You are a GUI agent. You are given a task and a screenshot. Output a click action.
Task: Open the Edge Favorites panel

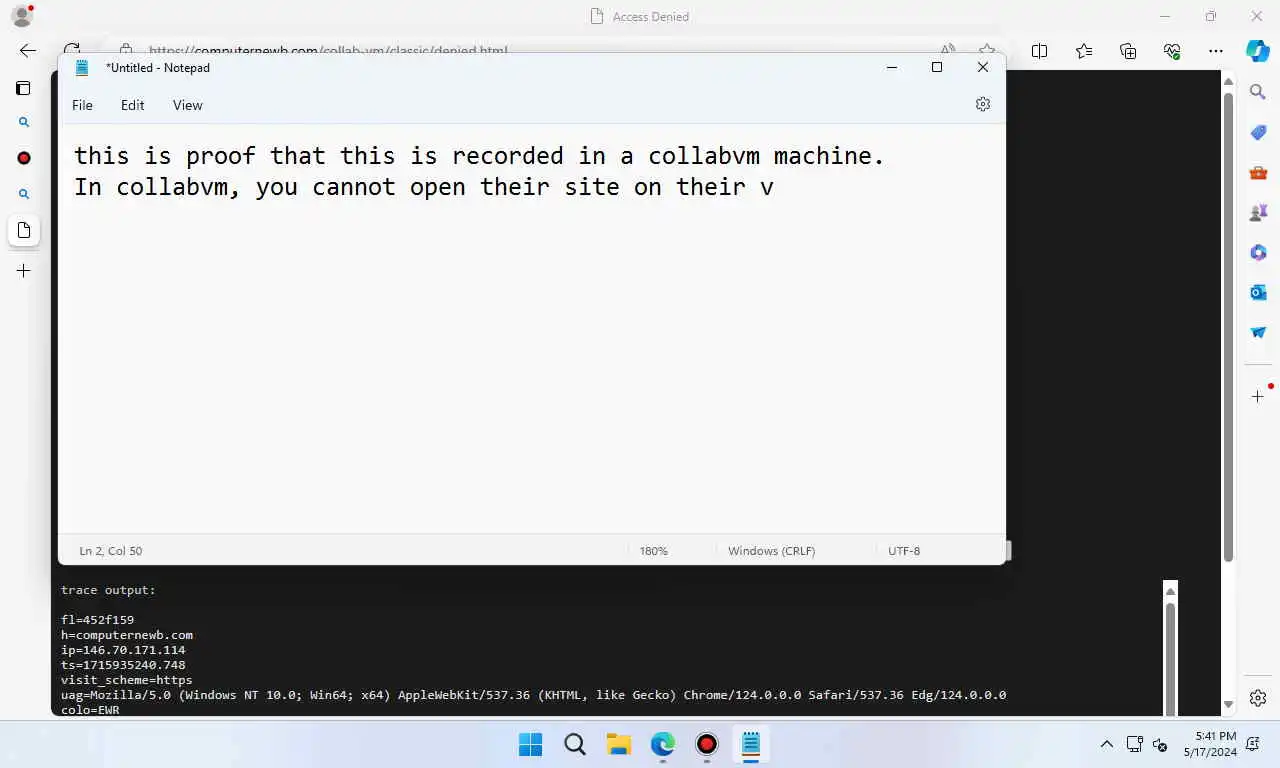pyautogui.click(x=1084, y=51)
